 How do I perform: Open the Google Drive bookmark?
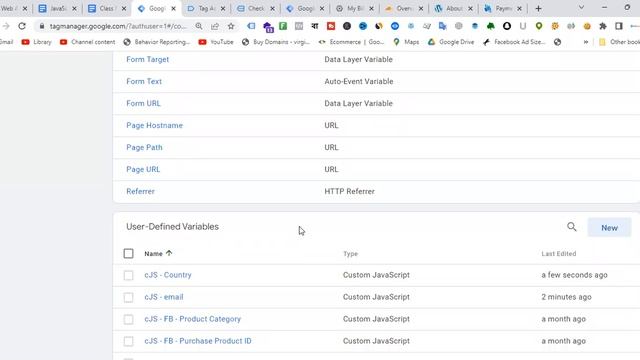coord(451,42)
